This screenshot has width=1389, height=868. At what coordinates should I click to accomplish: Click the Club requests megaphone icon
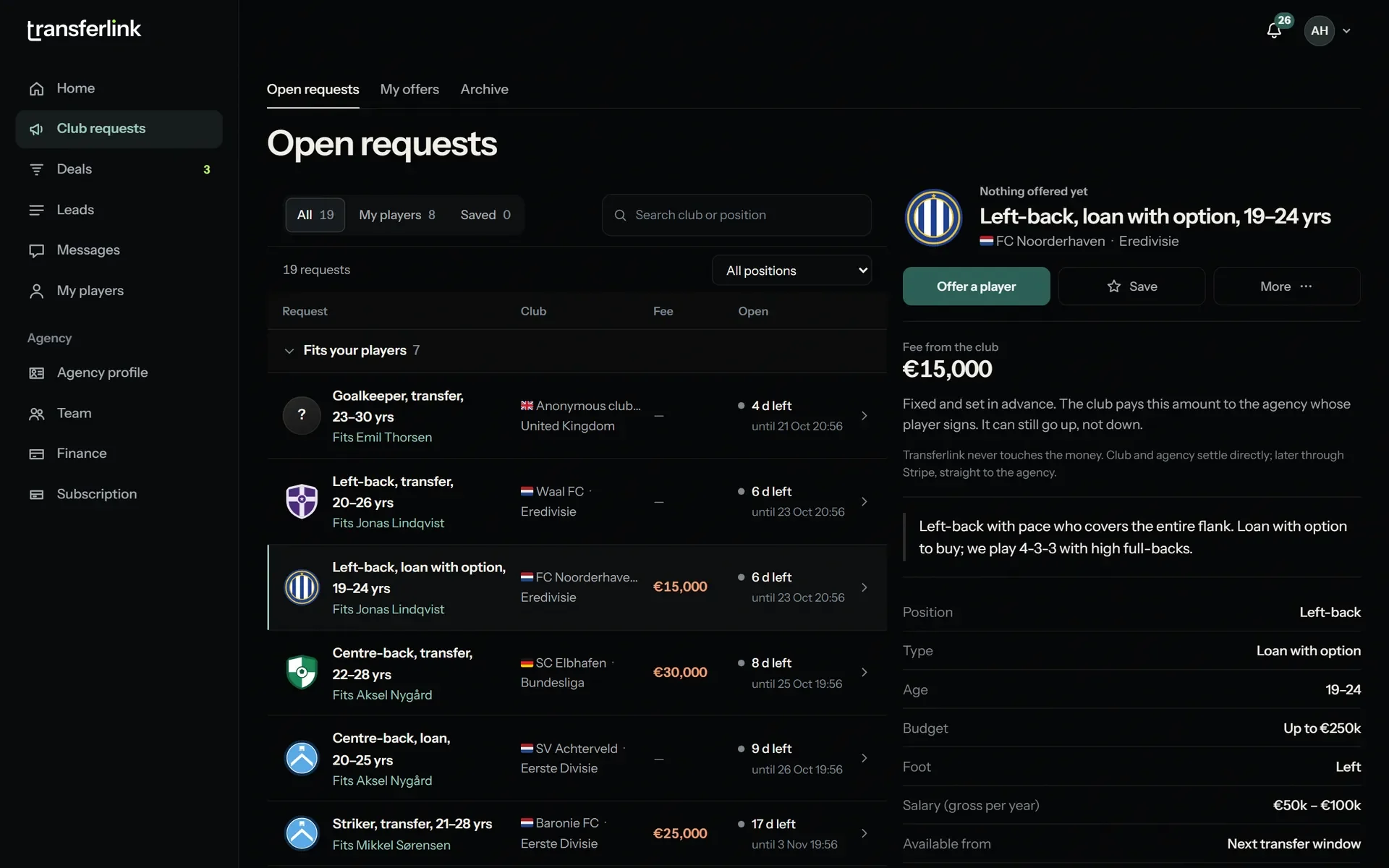36,129
